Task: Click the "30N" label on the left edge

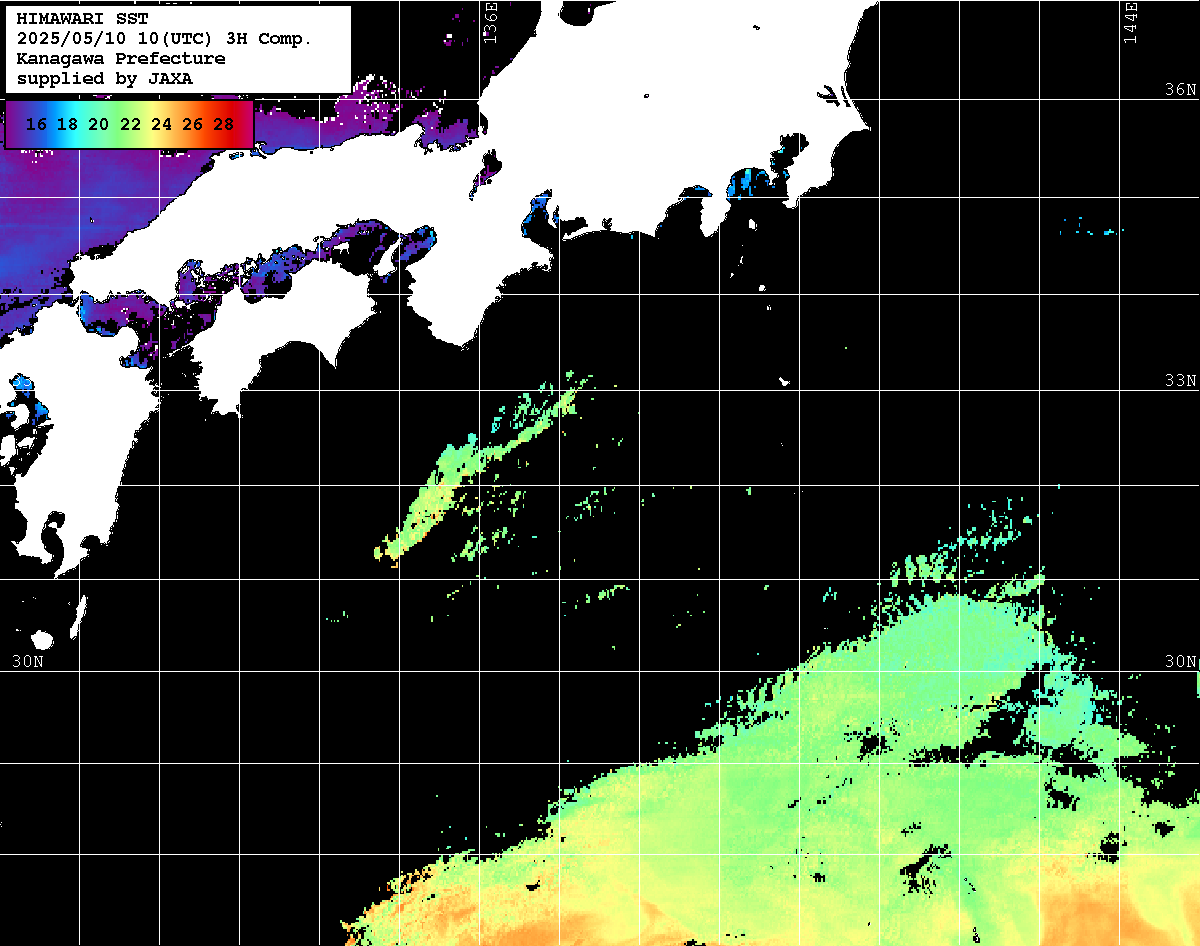Action: pos(28,661)
